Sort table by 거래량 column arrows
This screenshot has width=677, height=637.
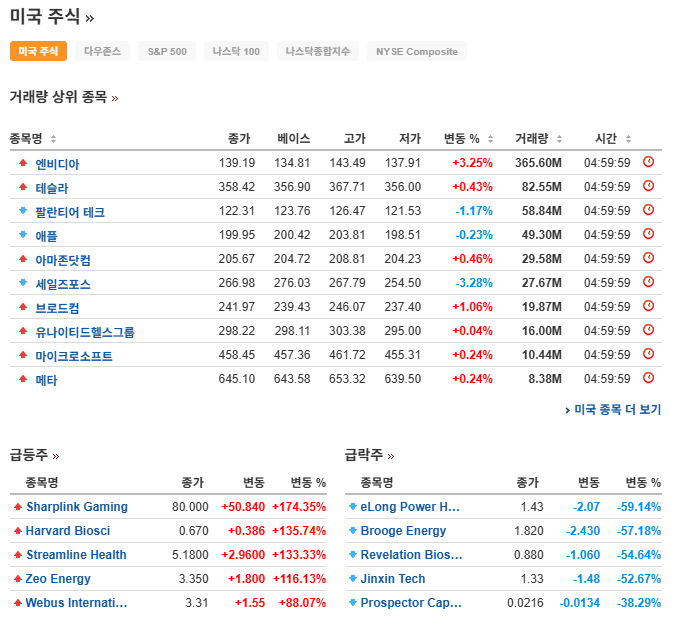click(560, 139)
